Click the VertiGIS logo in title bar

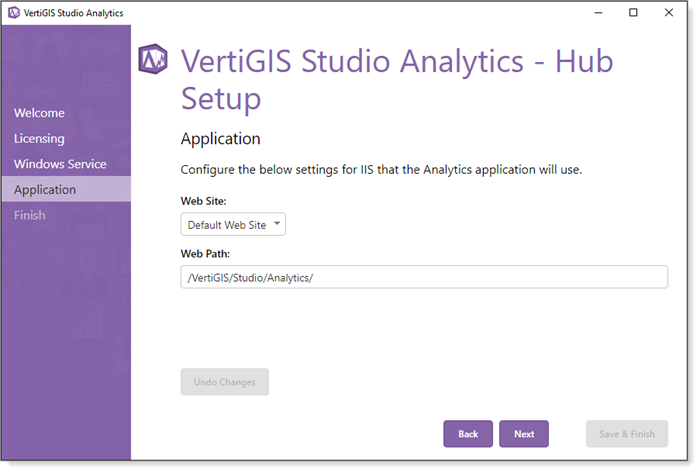(14, 13)
